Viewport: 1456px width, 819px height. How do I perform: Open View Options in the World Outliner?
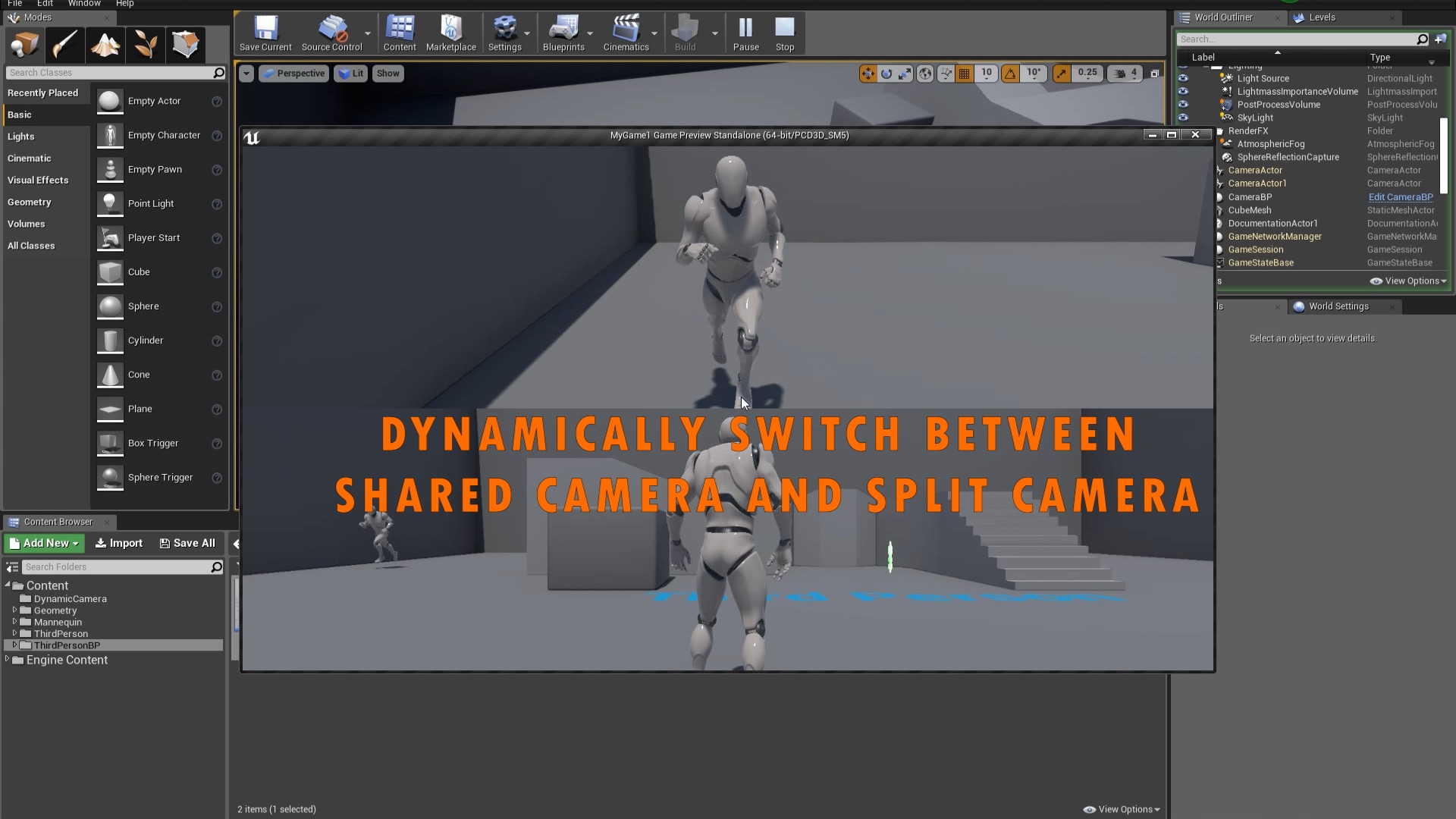pyautogui.click(x=1407, y=281)
